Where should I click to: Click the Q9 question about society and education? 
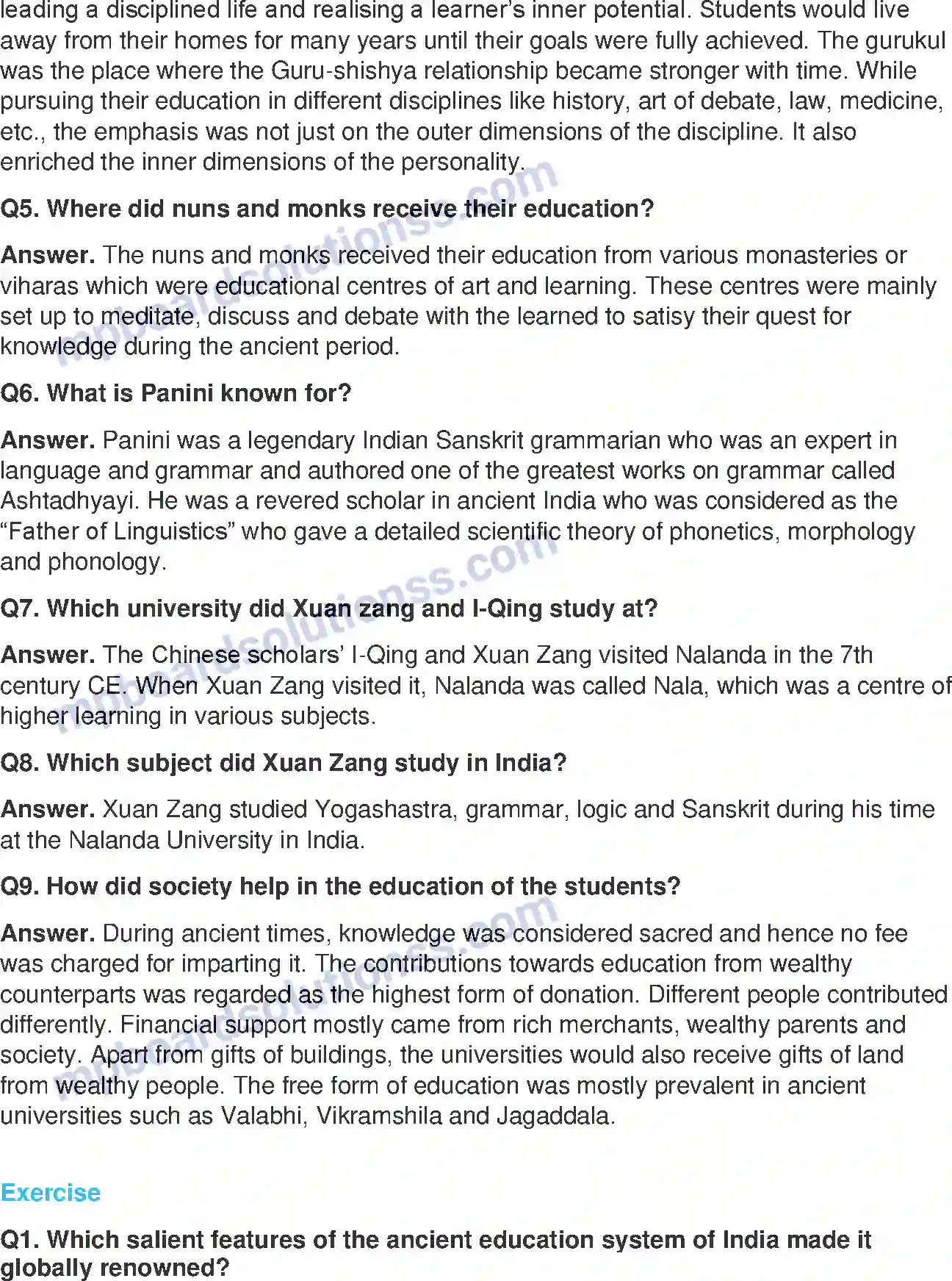pyautogui.click(x=340, y=887)
